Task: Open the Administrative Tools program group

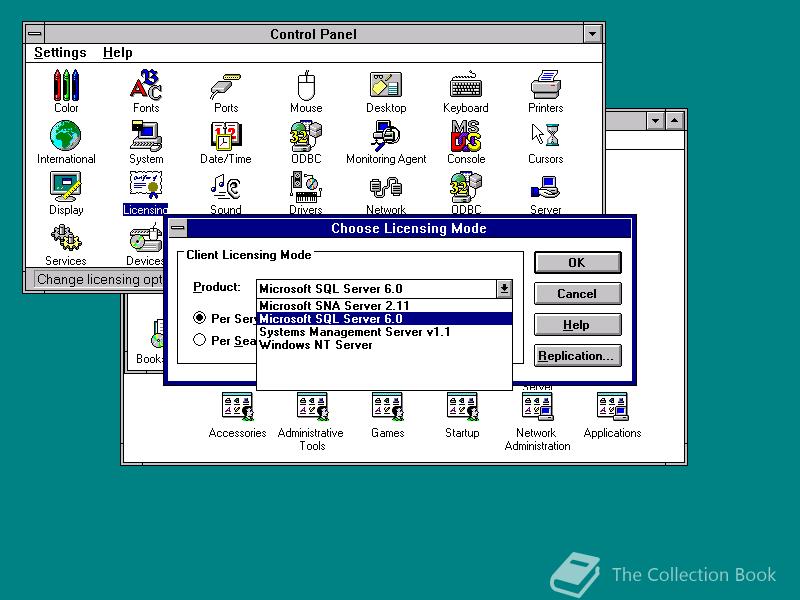Action: click(311, 421)
